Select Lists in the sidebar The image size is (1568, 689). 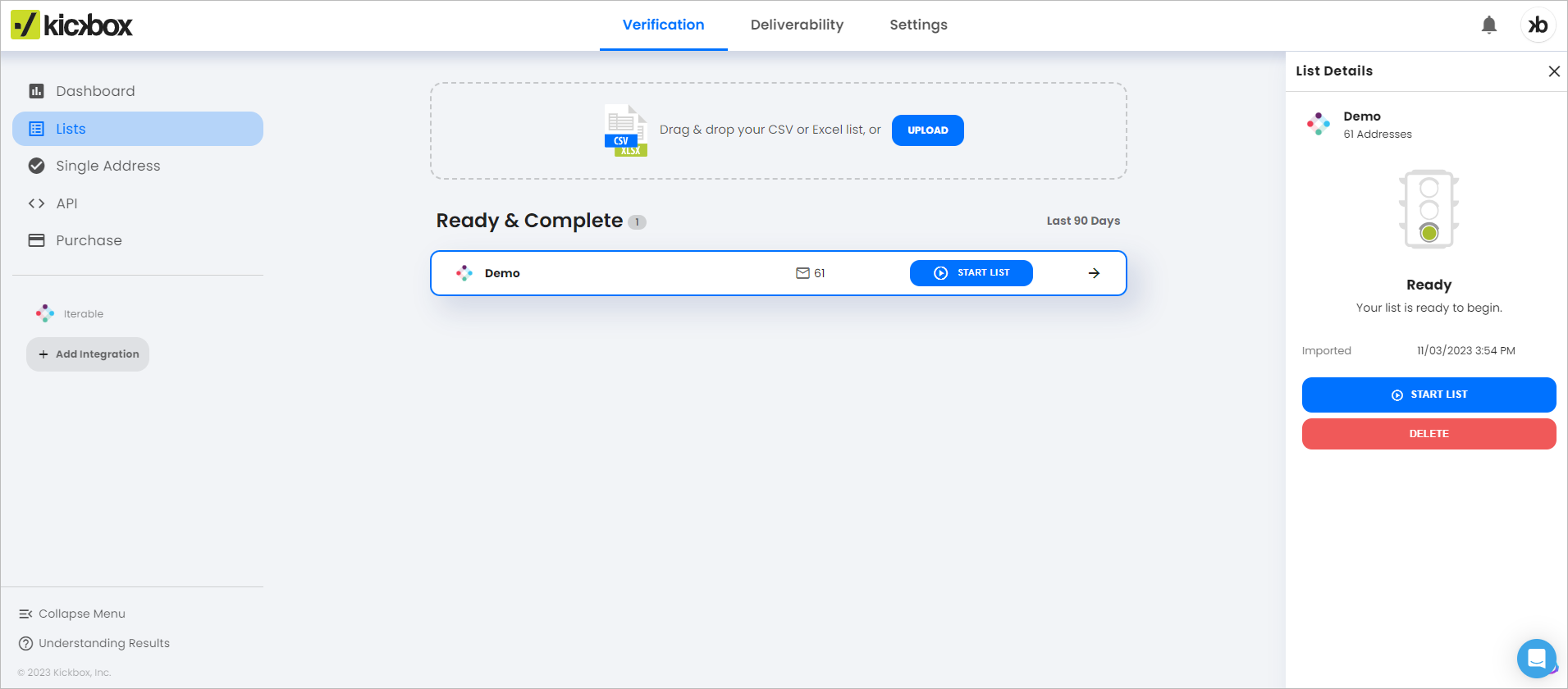(x=138, y=129)
